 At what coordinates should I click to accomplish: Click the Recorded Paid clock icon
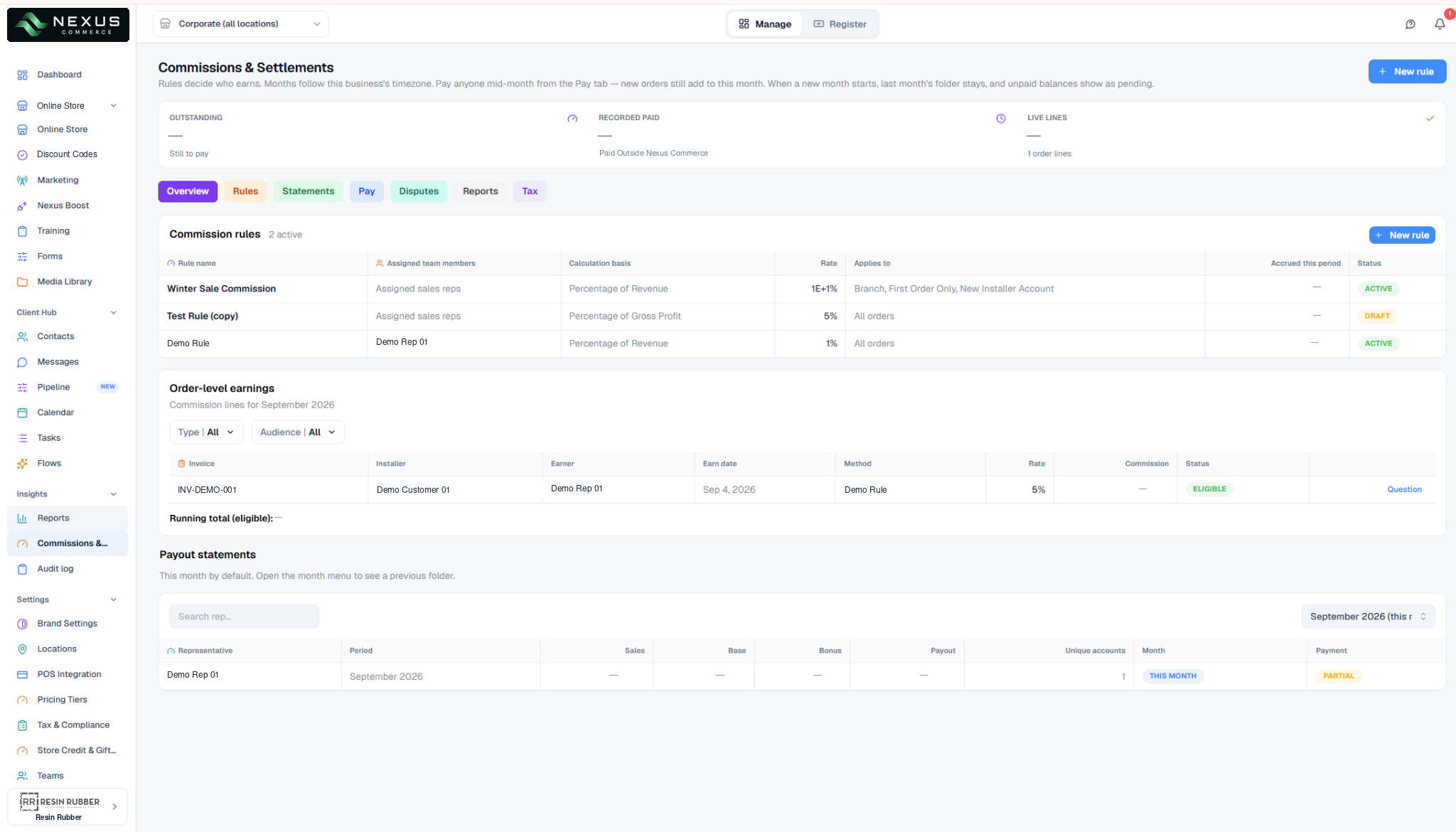point(1001,119)
